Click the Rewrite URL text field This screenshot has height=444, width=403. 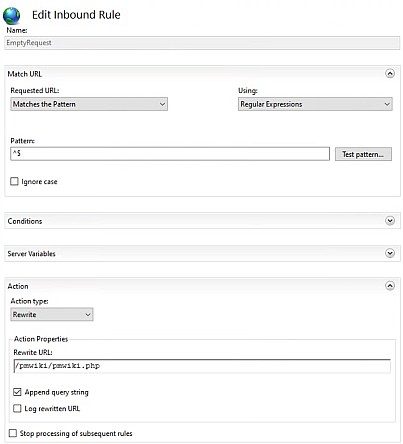coord(202,366)
